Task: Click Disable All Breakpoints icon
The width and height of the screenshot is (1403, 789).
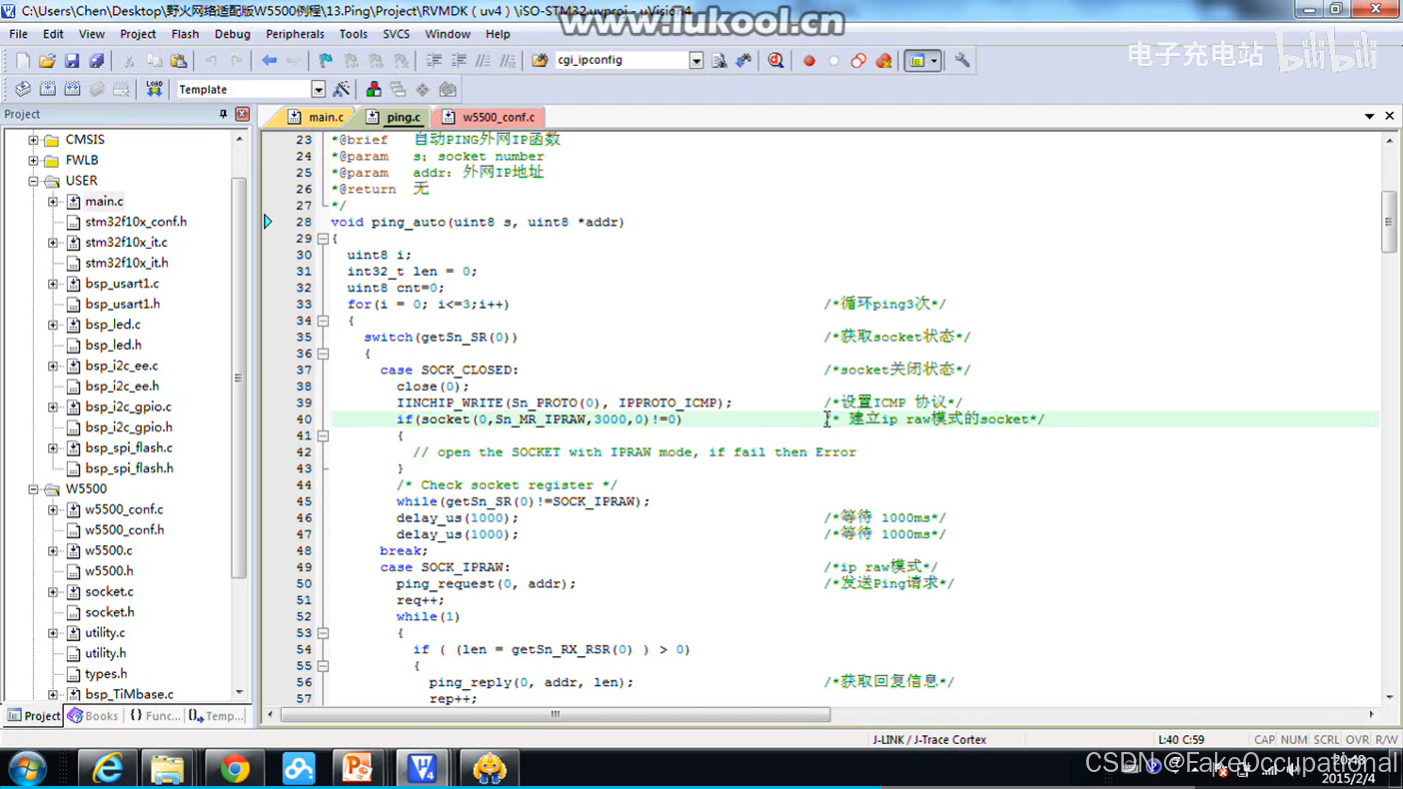Action: (x=859, y=61)
